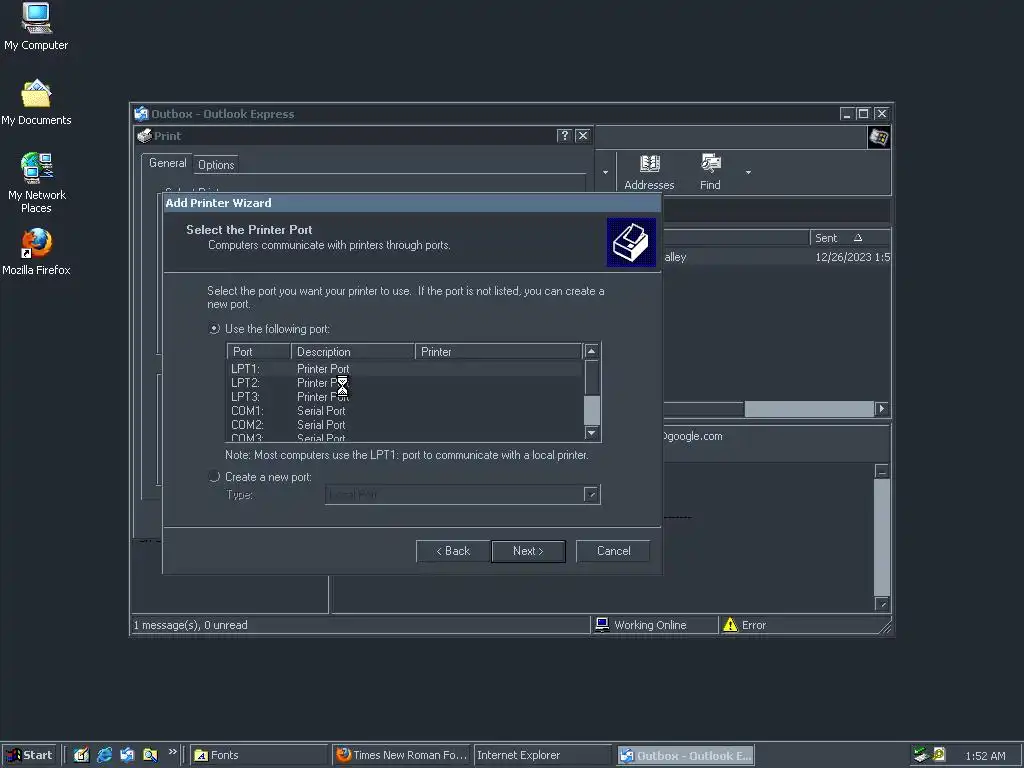Switch to the General tab in Print dialog

(x=167, y=163)
